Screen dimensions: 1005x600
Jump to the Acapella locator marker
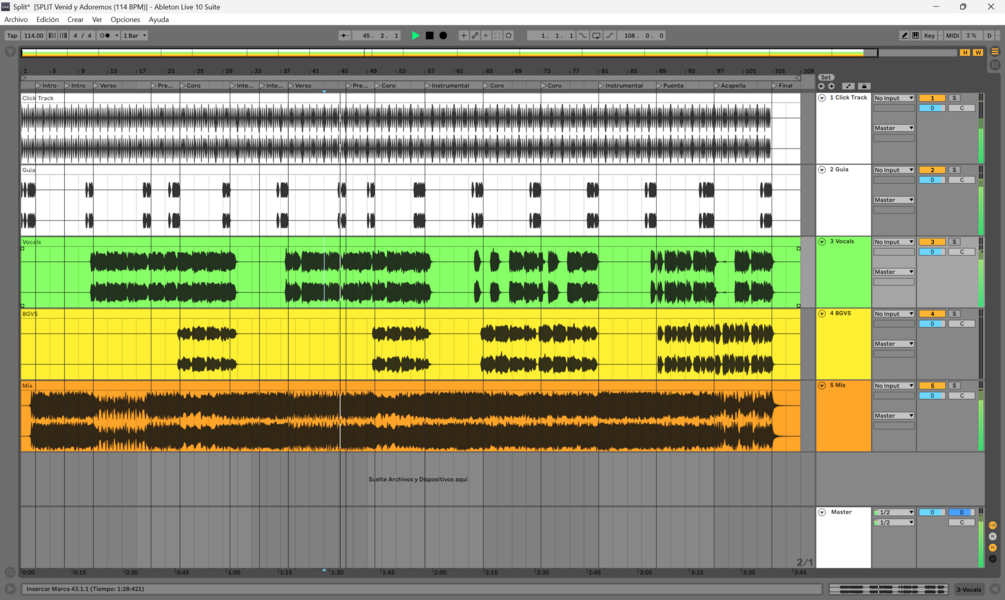click(x=730, y=85)
